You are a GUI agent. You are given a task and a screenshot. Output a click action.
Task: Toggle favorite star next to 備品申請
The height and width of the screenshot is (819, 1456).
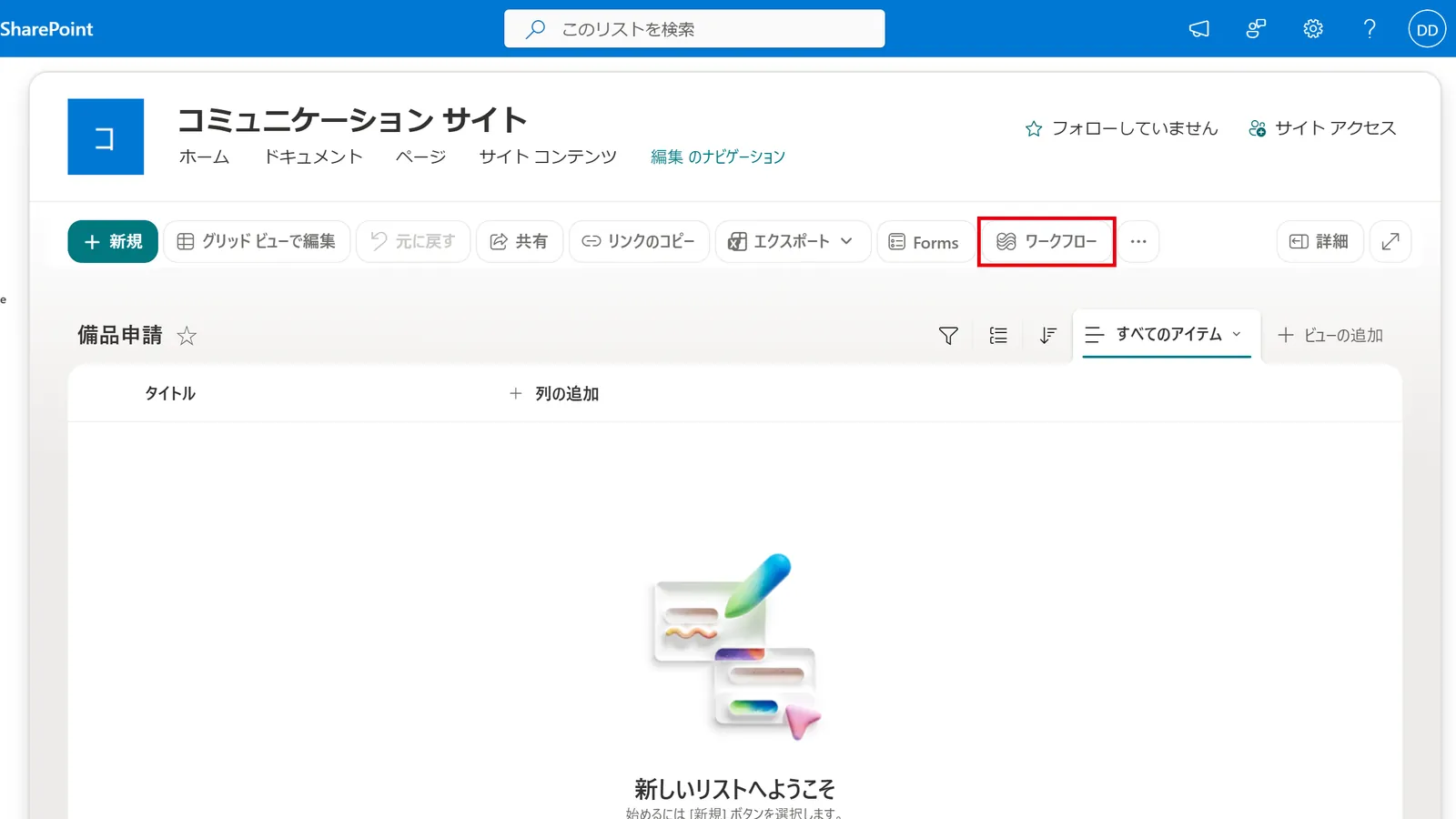[x=187, y=336]
